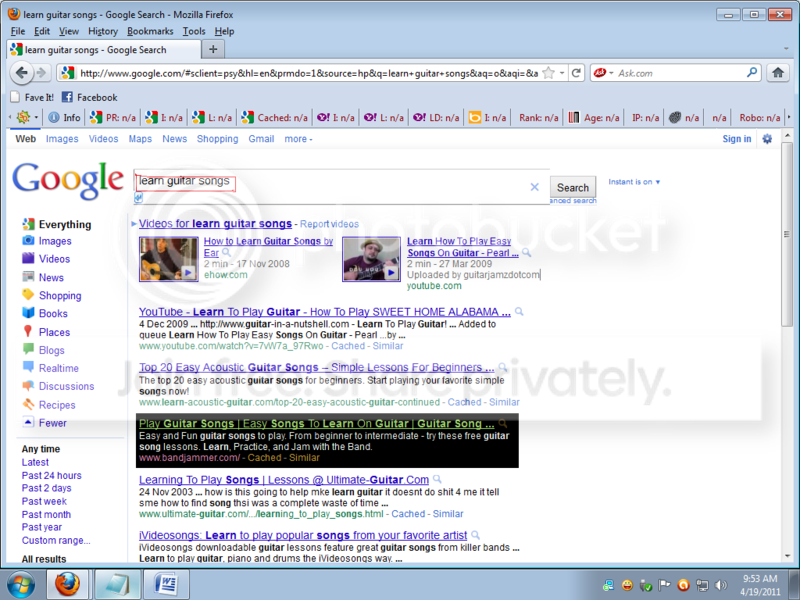The image size is (800, 600).
Task: Preview the iVideosongs result magnifier icon
Action: (x=475, y=535)
